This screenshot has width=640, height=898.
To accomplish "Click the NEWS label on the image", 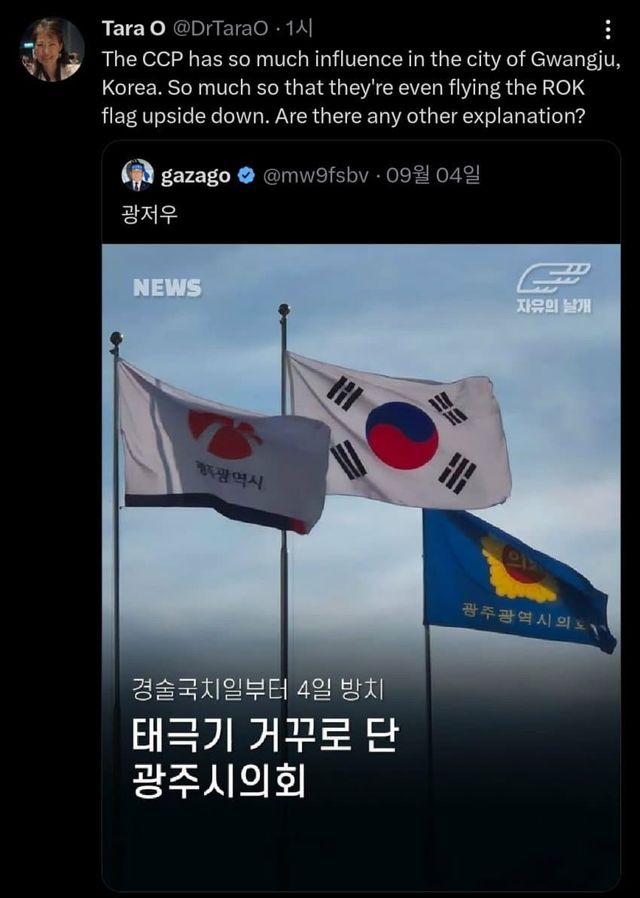I will pyautogui.click(x=167, y=288).
